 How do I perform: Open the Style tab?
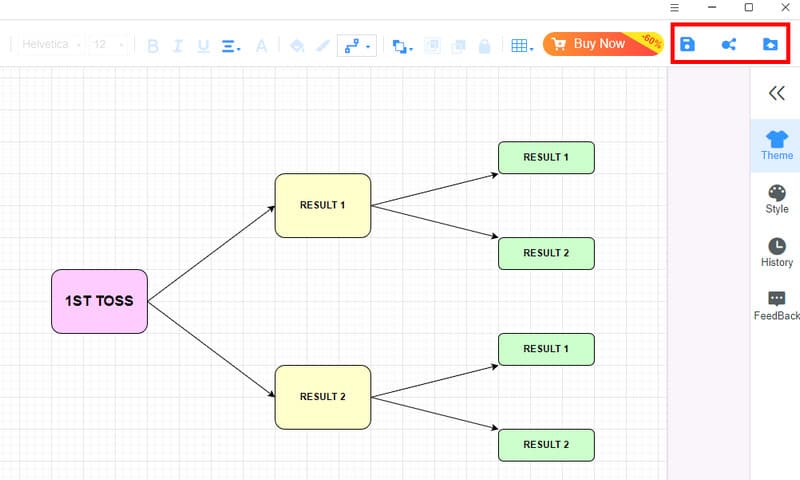point(777,199)
